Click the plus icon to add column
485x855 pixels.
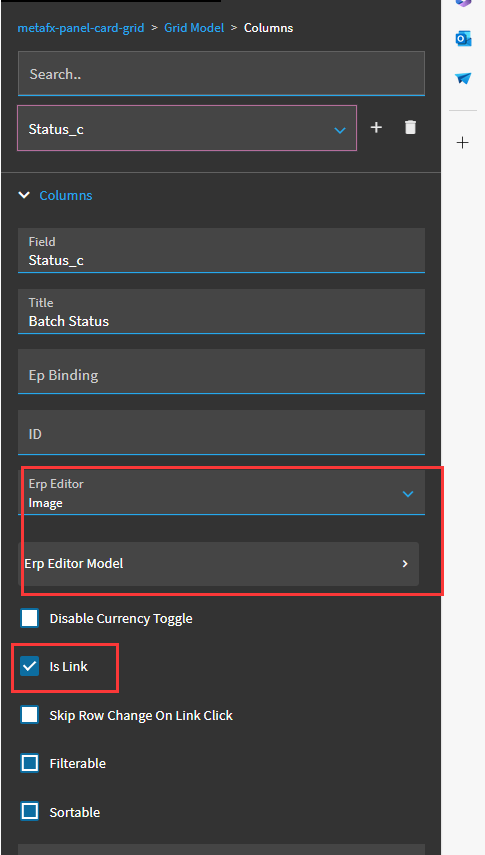(376, 128)
